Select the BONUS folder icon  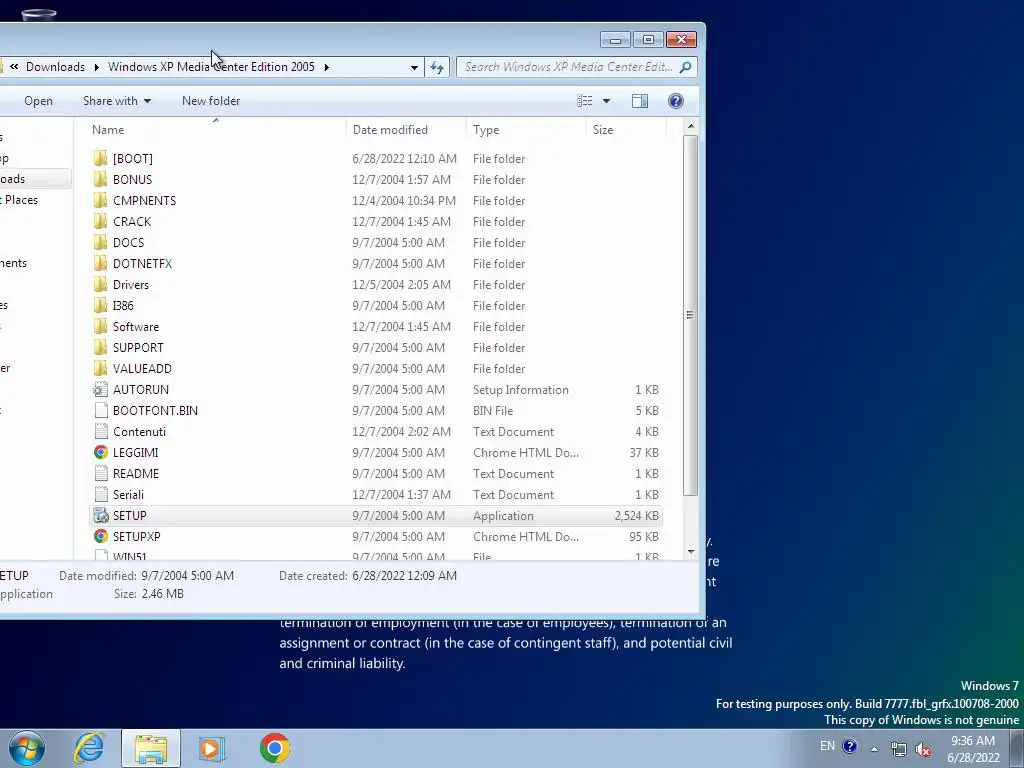pos(100,180)
